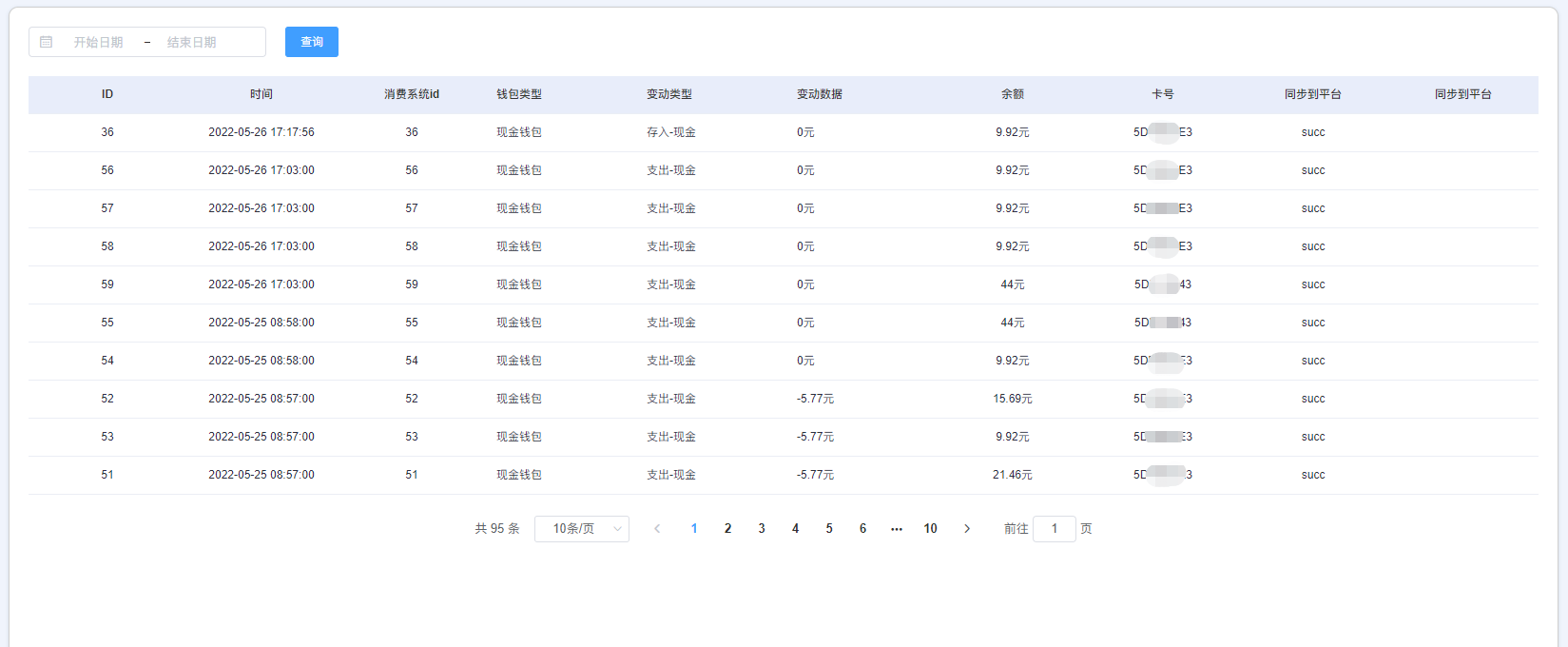Click the -5.77元 change amount in row 52
The image size is (1568, 647).
coord(816,399)
